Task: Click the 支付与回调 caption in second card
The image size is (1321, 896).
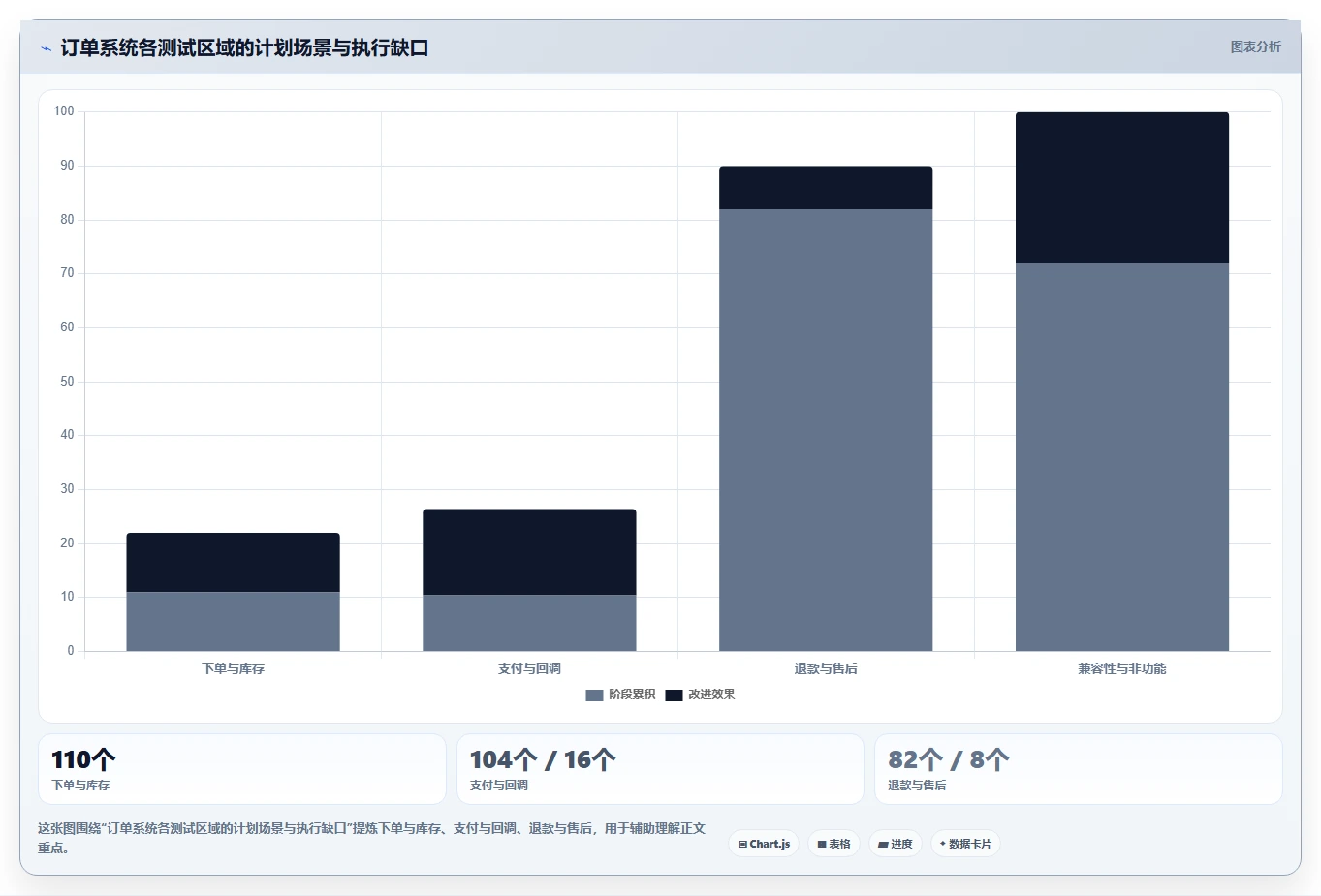Action: pyautogui.click(x=499, y=786)
